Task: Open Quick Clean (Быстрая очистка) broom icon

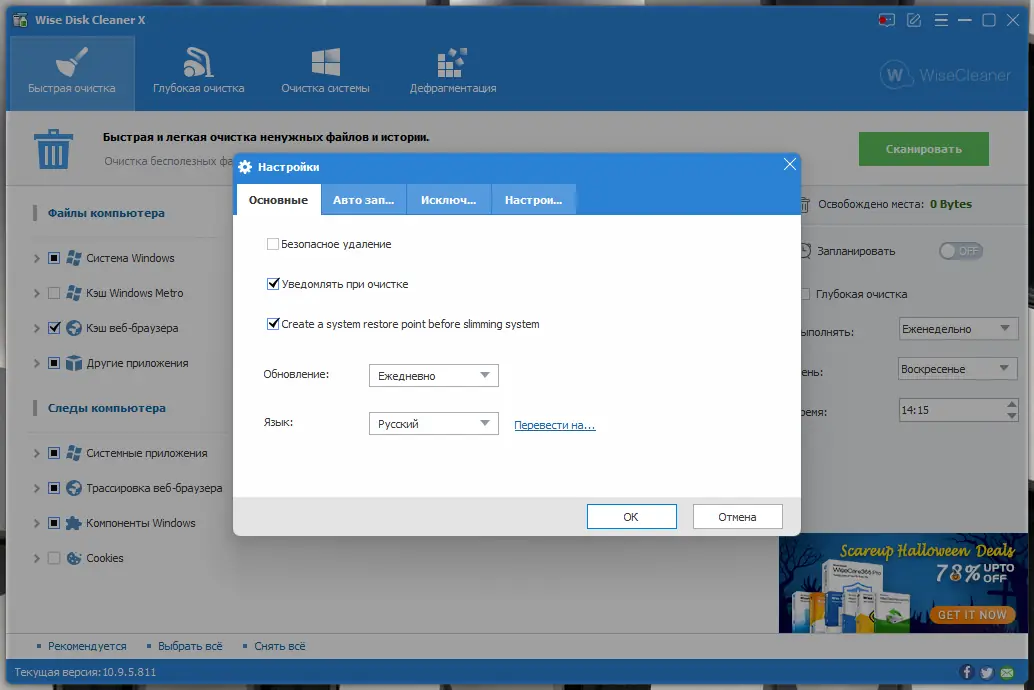Action: tap(71, 62)
